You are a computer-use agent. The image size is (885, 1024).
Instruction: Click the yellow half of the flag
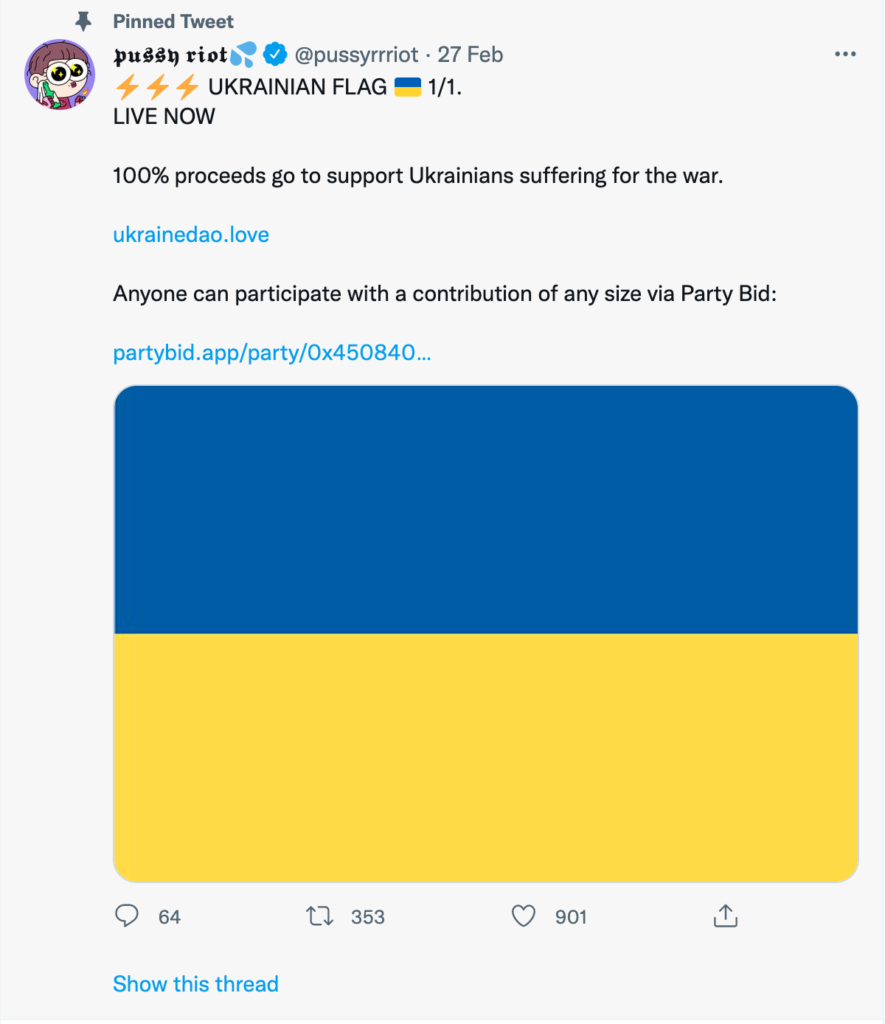486,758
